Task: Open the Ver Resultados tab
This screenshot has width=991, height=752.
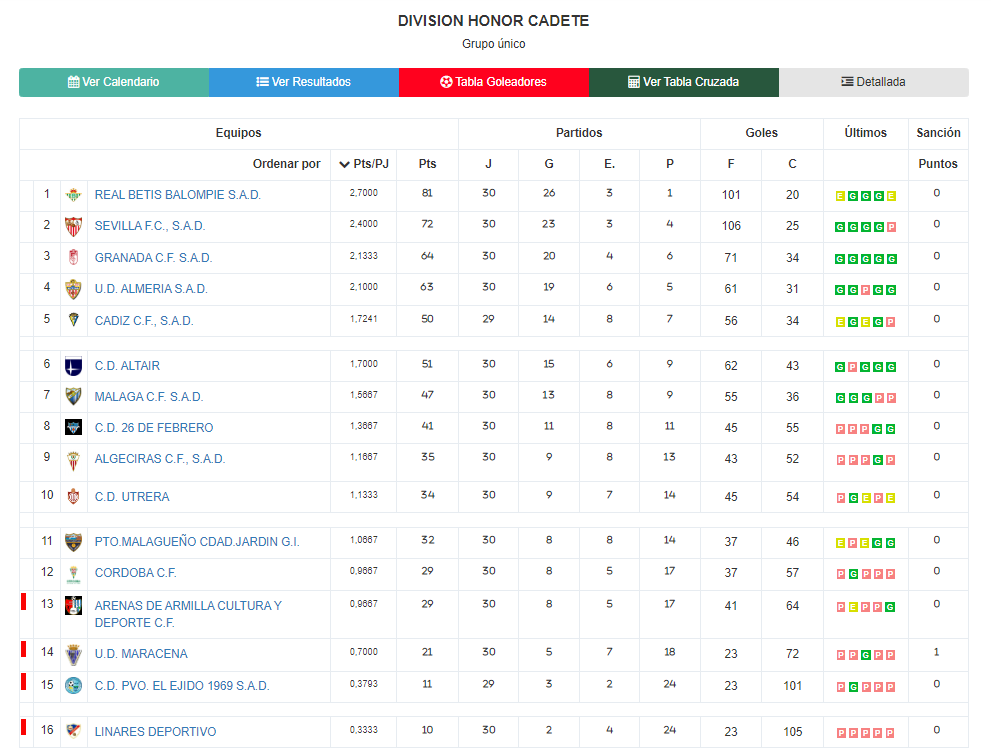Action: (x=304, y=82)
